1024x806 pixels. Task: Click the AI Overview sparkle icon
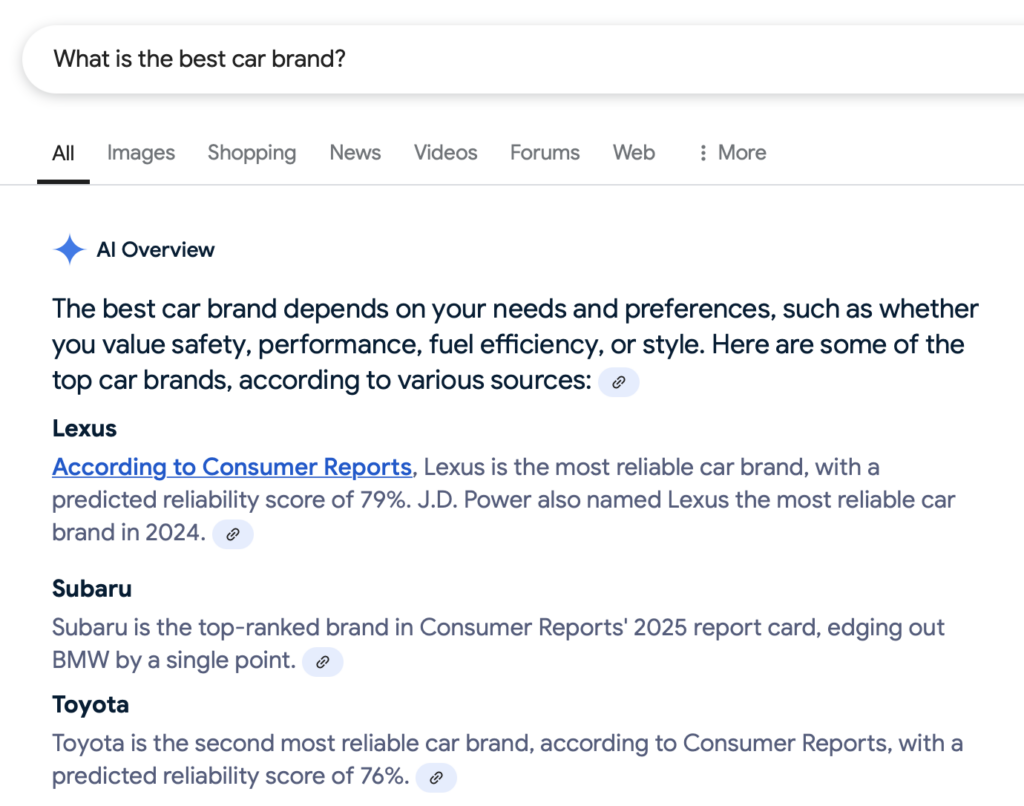point(69,250)
